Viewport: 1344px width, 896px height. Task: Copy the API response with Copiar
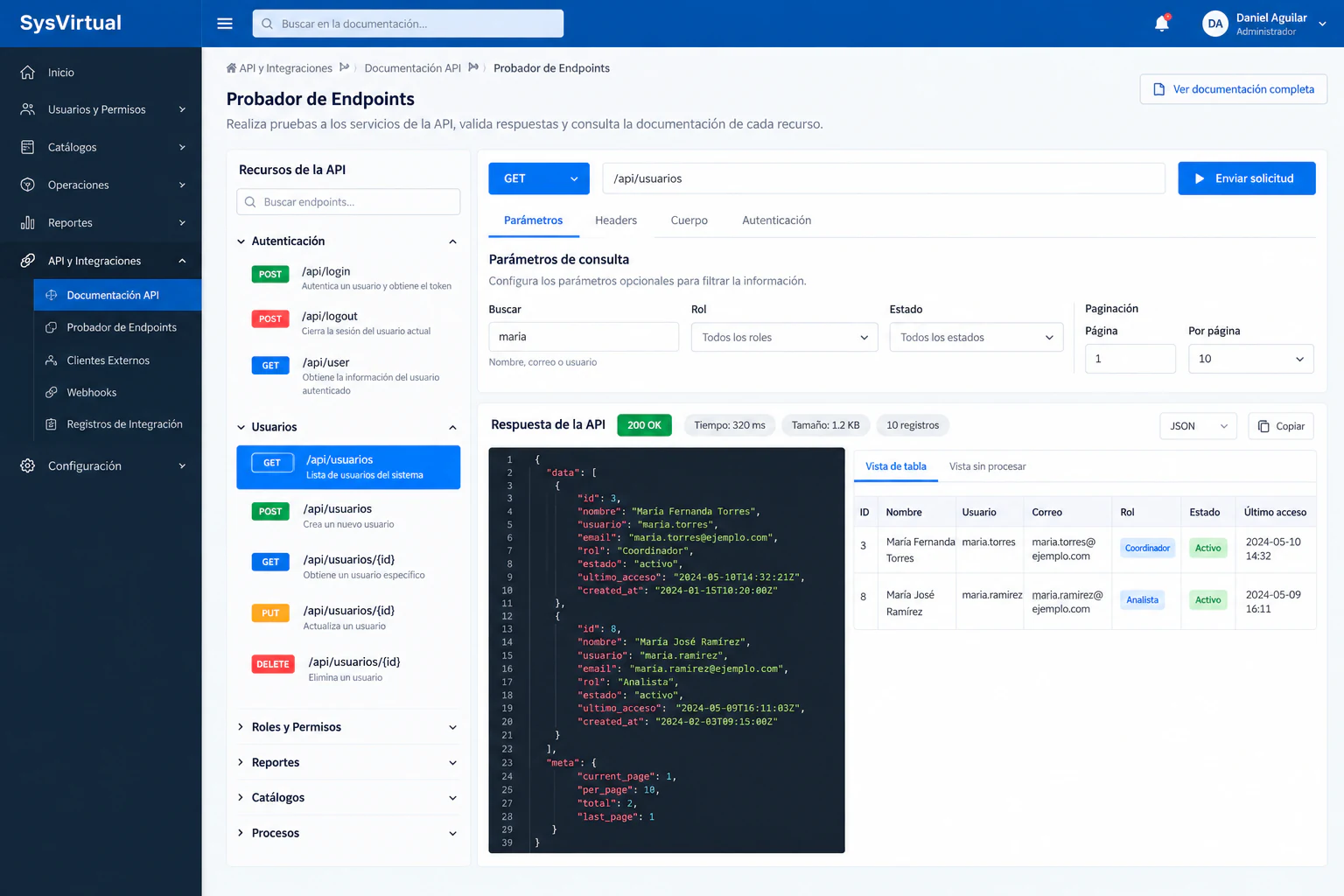pyautogui.click(x=1282, y=426)
